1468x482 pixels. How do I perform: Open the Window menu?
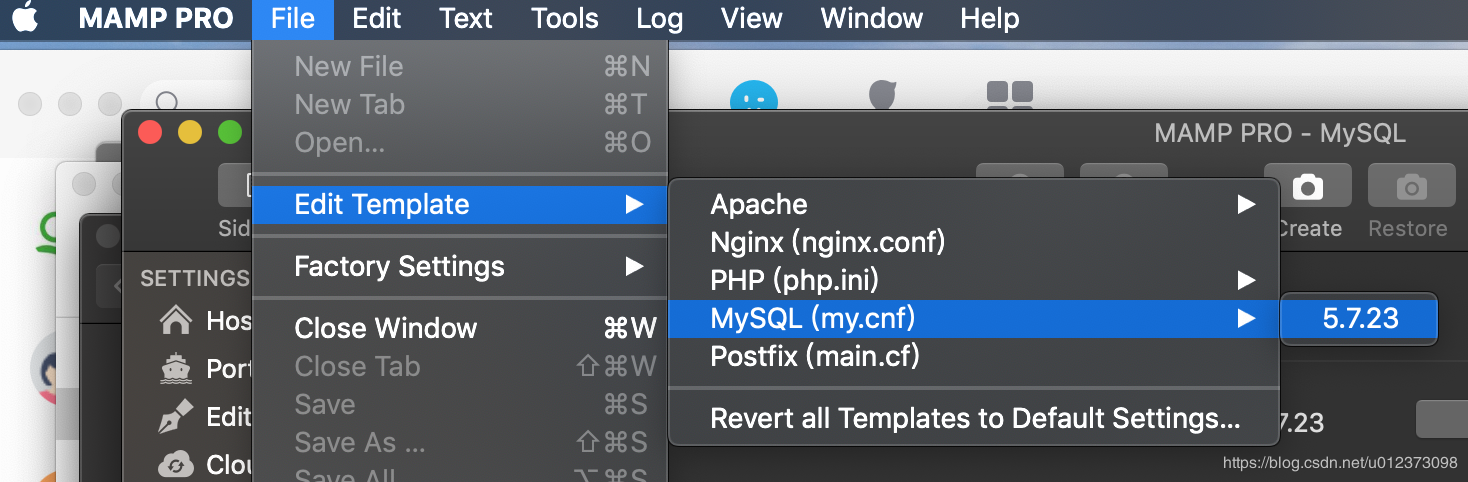(x=871, y=18)
